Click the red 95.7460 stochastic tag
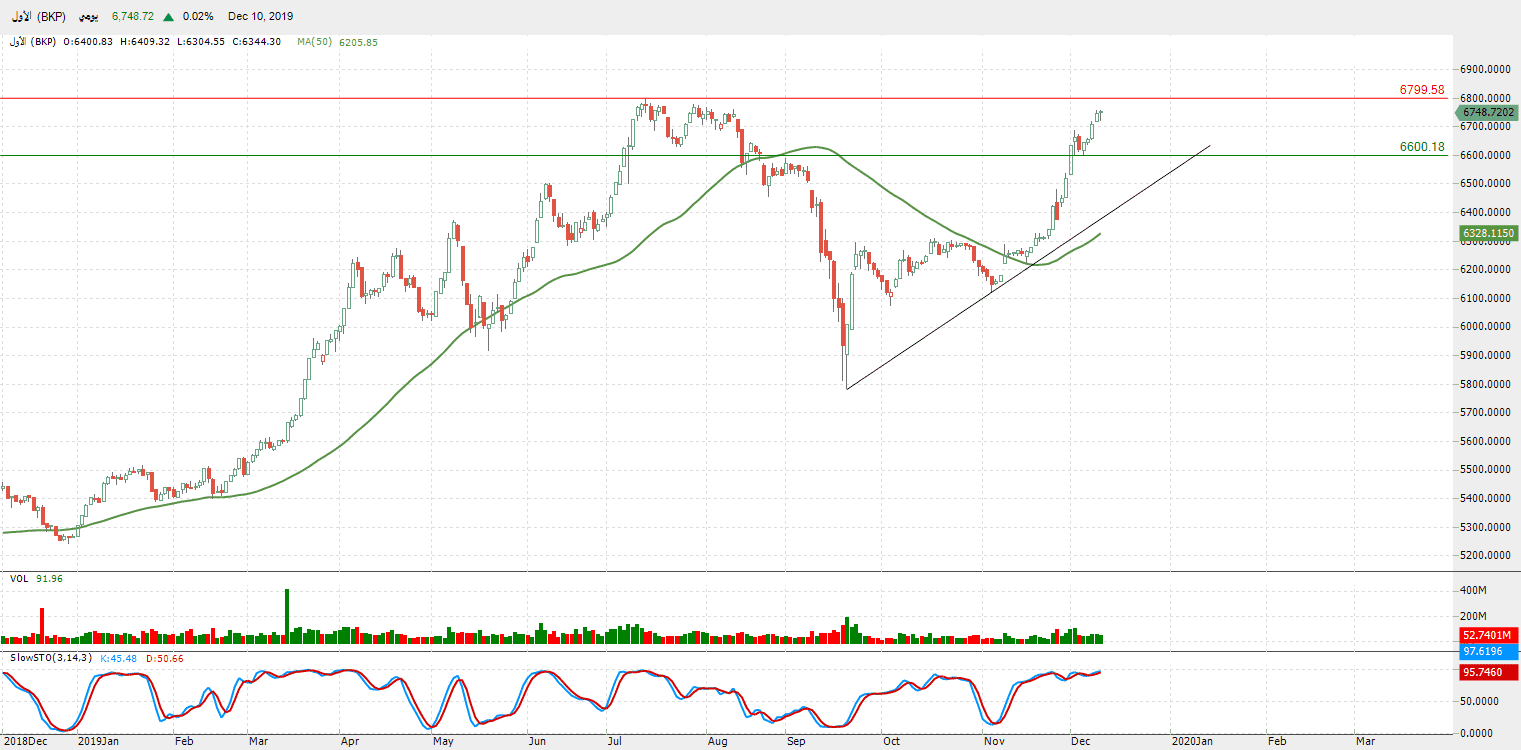Image resolution: width=1521 pixels, height=750 pixels. (1489, 672)
